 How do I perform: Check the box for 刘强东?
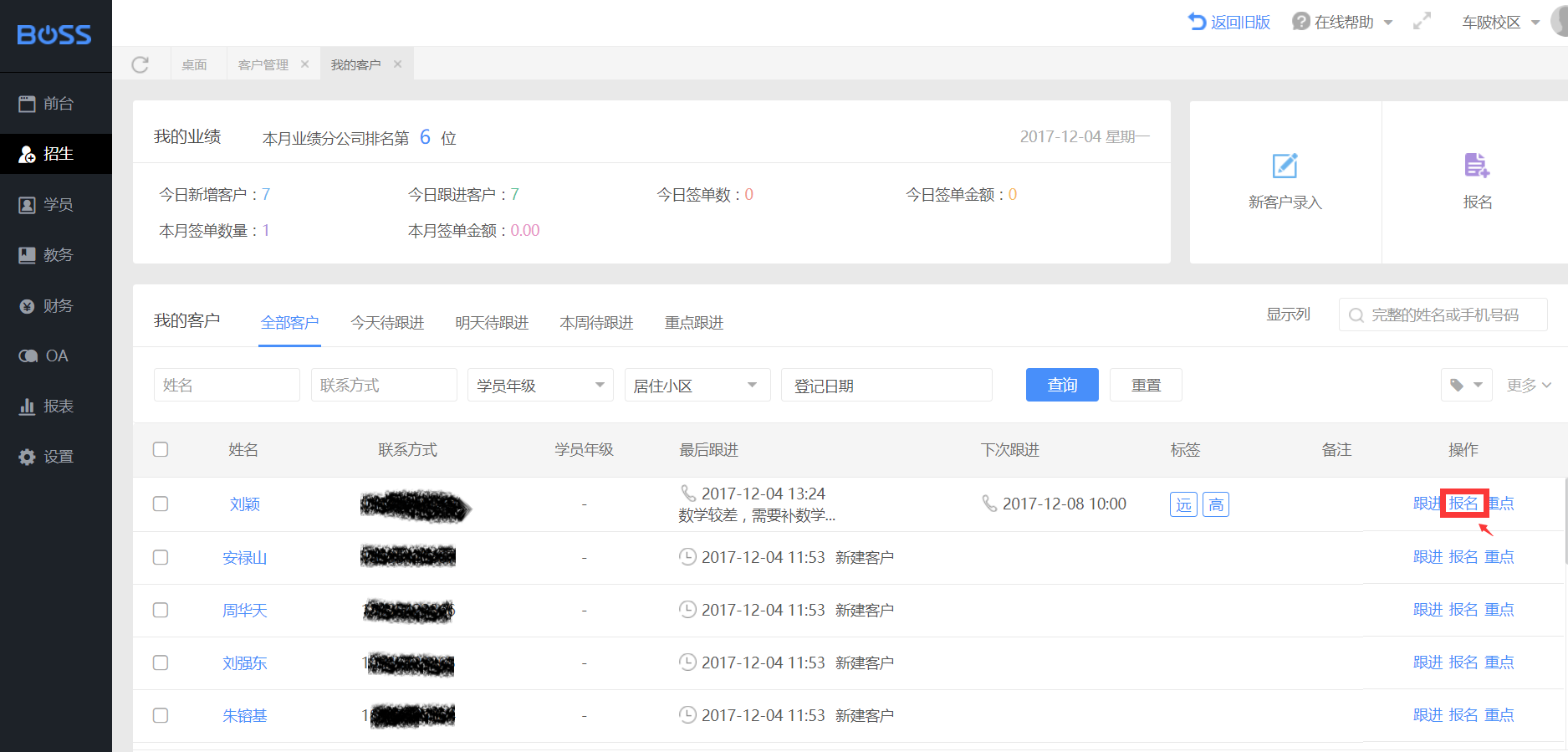click(161, 662)
